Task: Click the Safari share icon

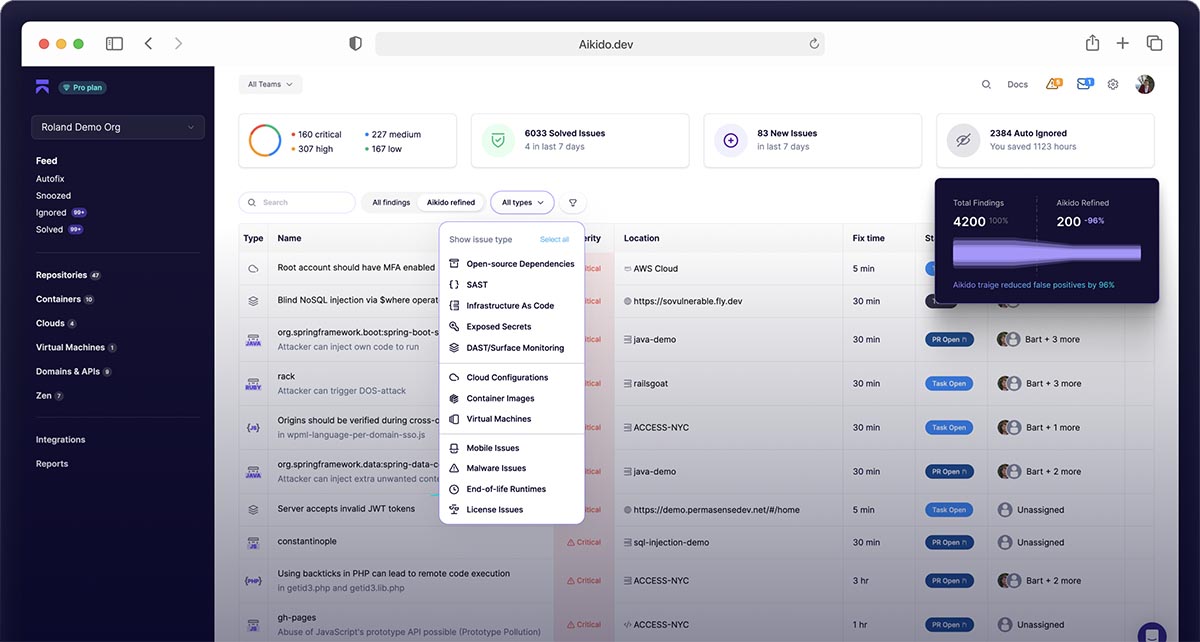Action: pos(1092,44)
